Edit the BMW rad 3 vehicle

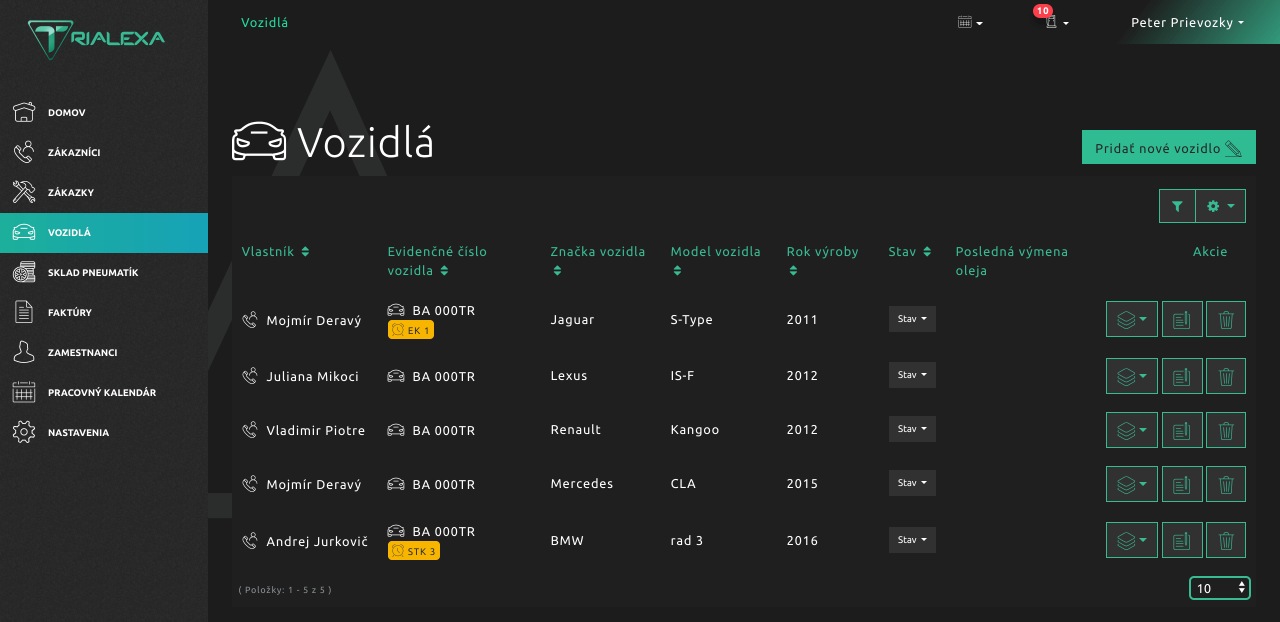pyautogui.click(x=1182, y=540)
